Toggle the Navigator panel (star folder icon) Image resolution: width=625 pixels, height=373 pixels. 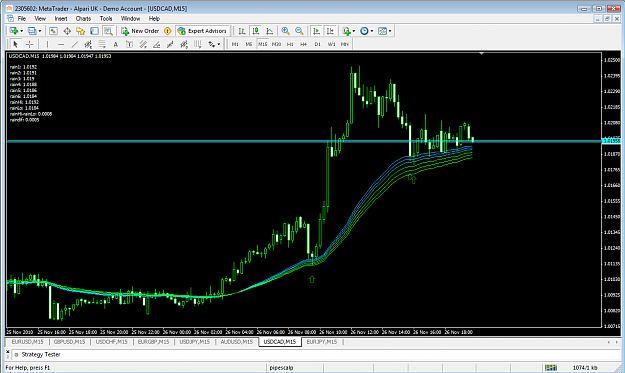(81, 31)
